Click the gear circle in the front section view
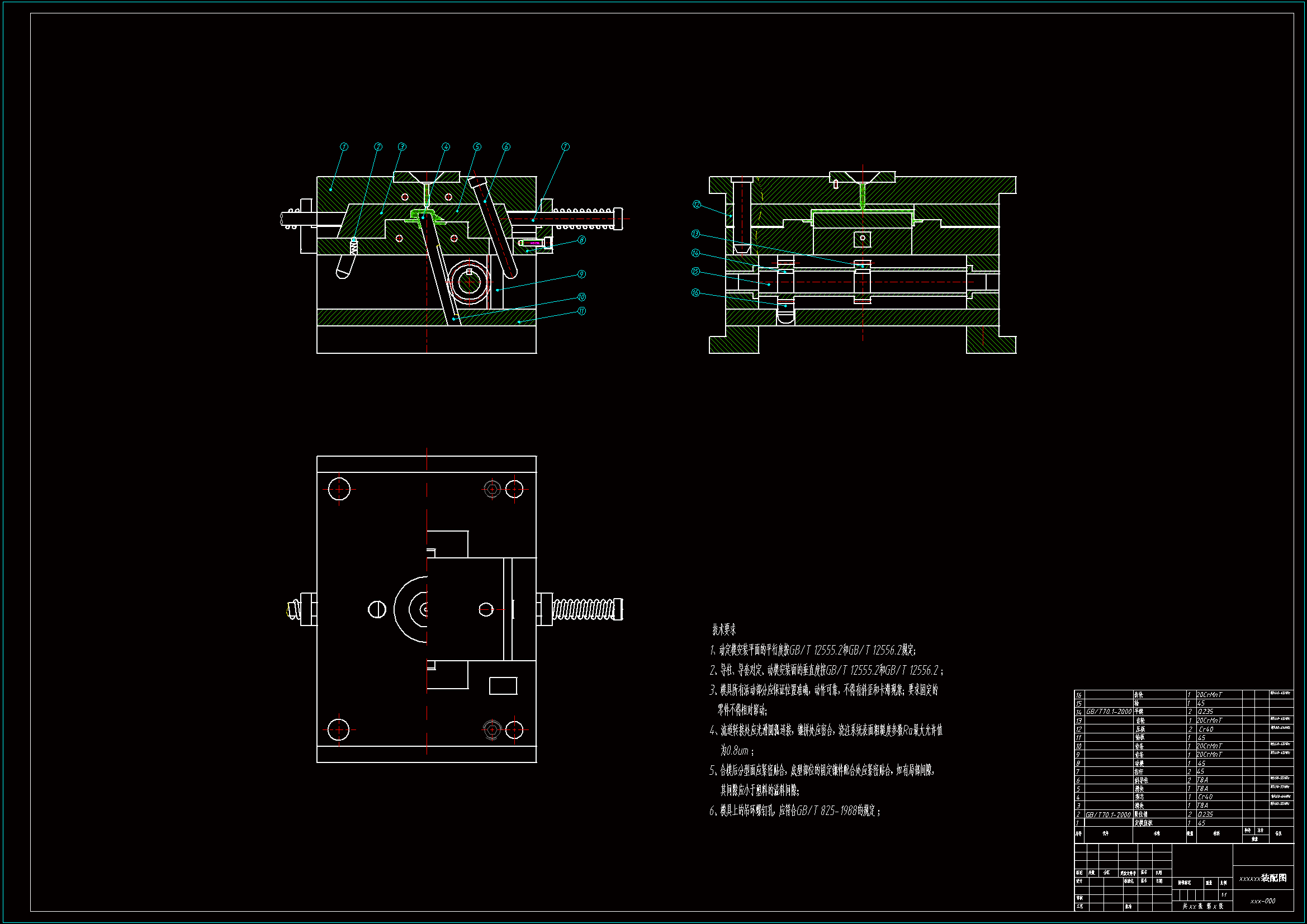The image size is (1307, 924). [469, 282]
